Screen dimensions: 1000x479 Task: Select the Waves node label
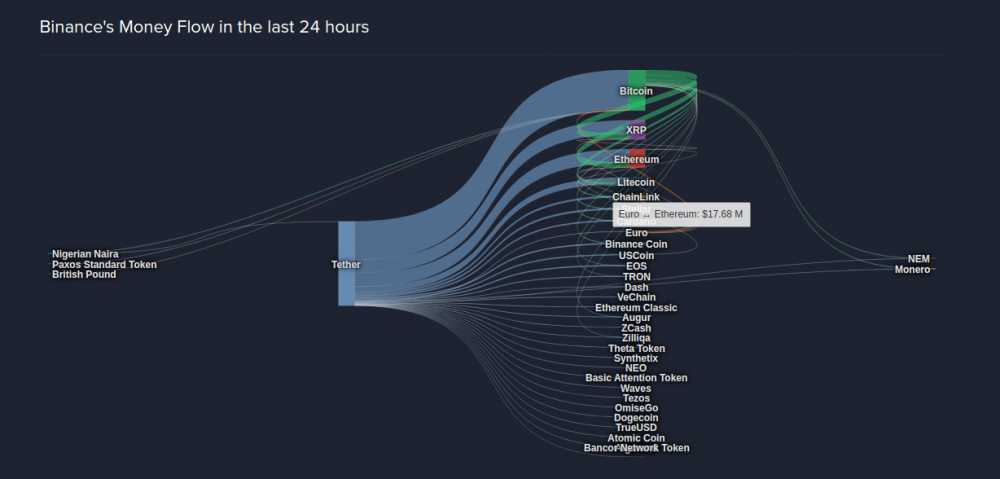pyautogui.click(x=636, y=388)
